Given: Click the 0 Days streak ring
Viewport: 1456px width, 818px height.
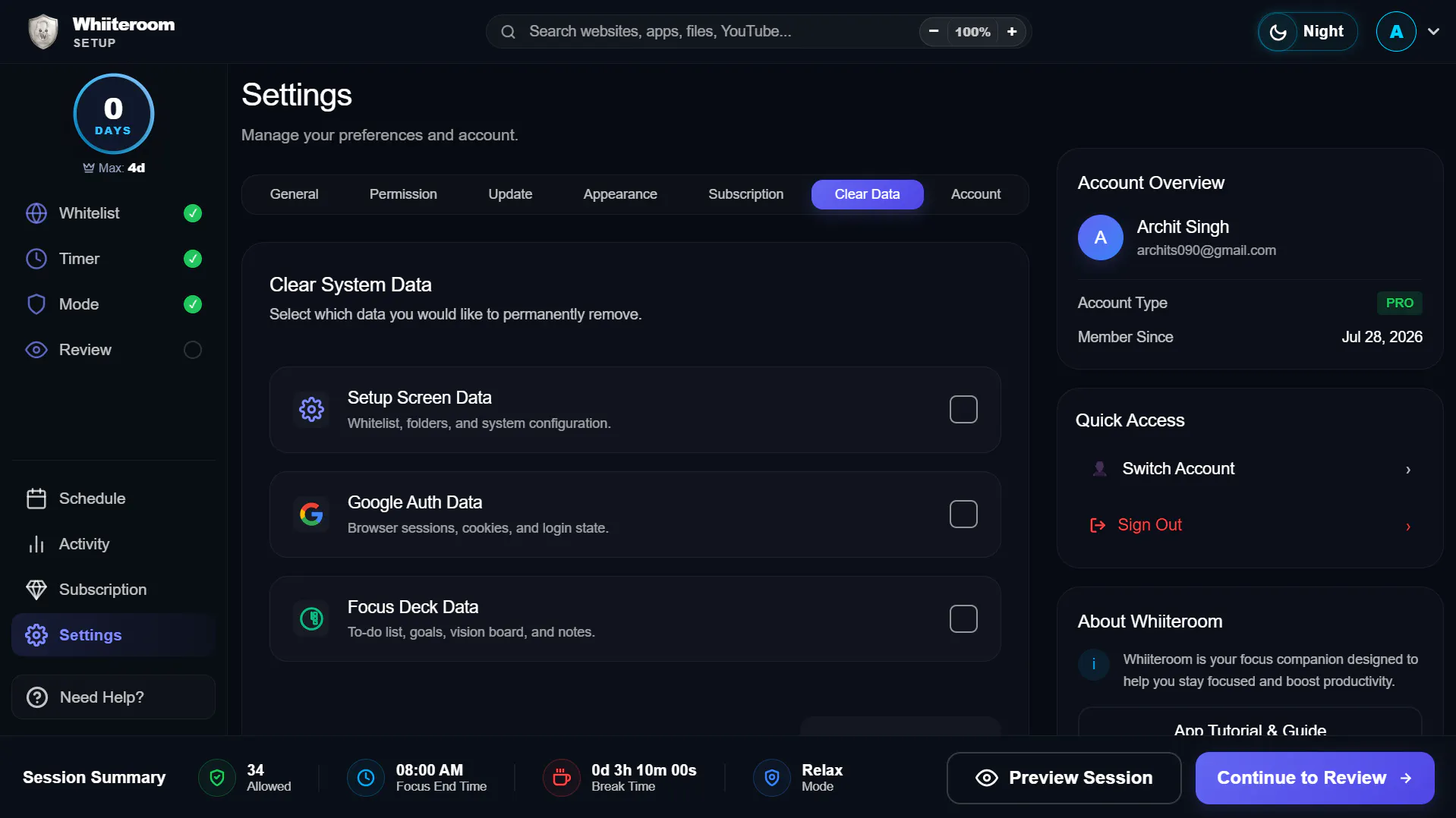Looking at the screenshot, I should pyautogui.click(x=114, y=114).
